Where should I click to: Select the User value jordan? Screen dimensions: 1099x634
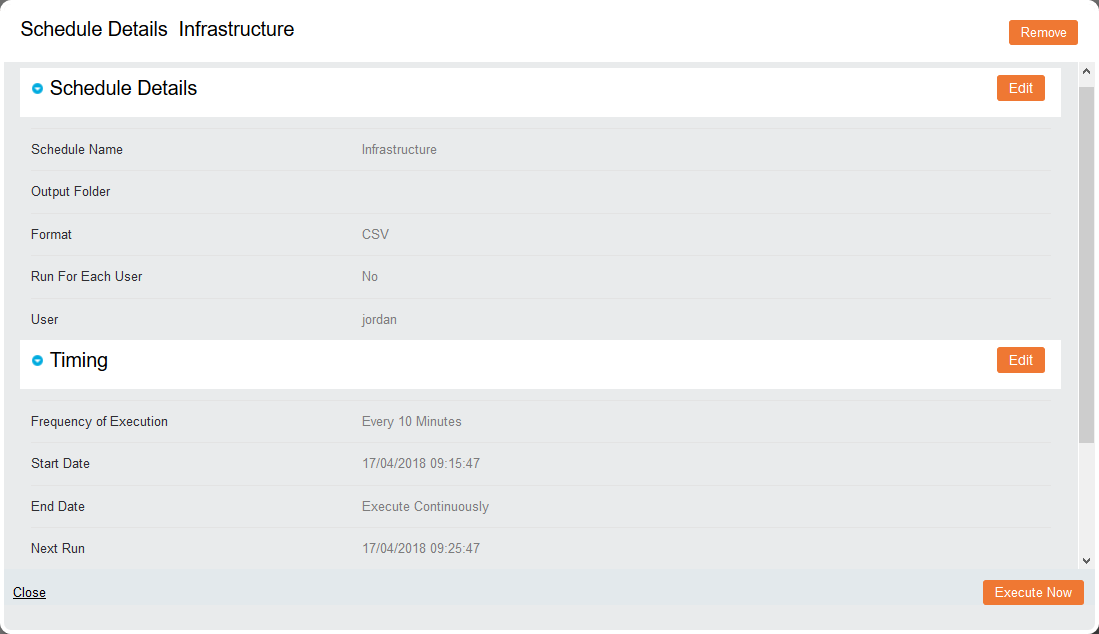click(x=379, y=319)
